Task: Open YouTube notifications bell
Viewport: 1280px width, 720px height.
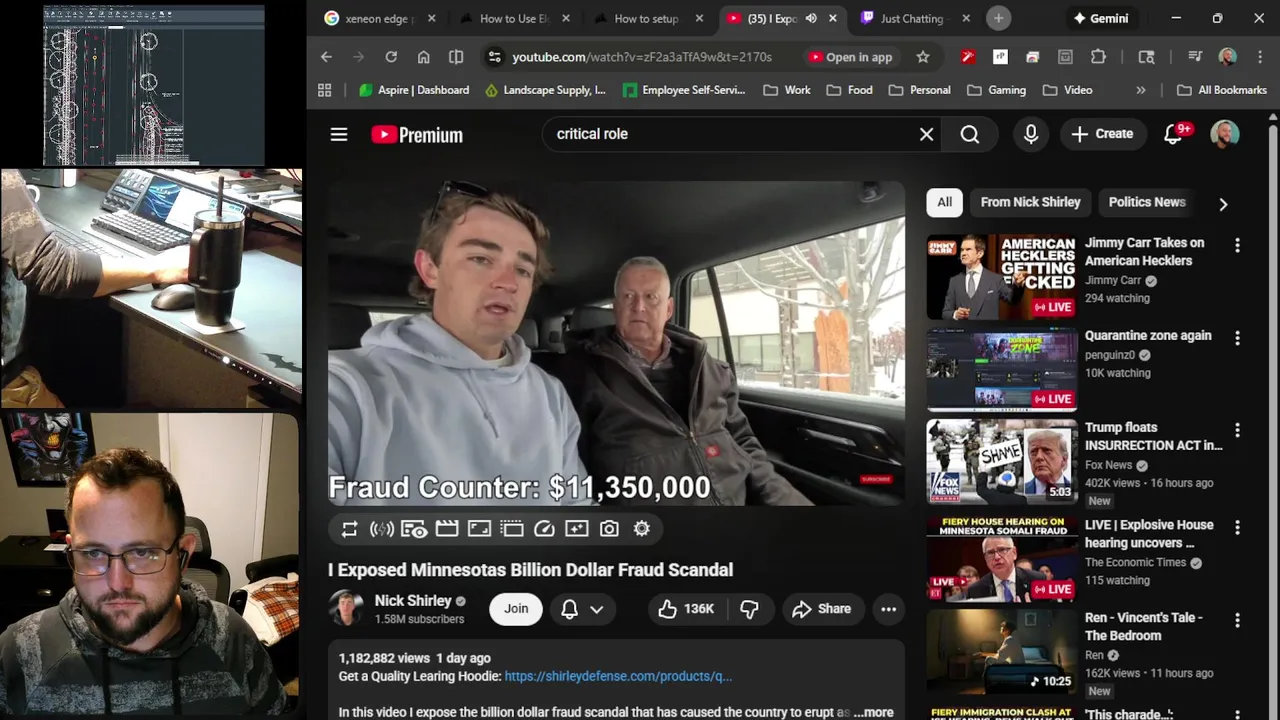Action: tap(1173, 134)
